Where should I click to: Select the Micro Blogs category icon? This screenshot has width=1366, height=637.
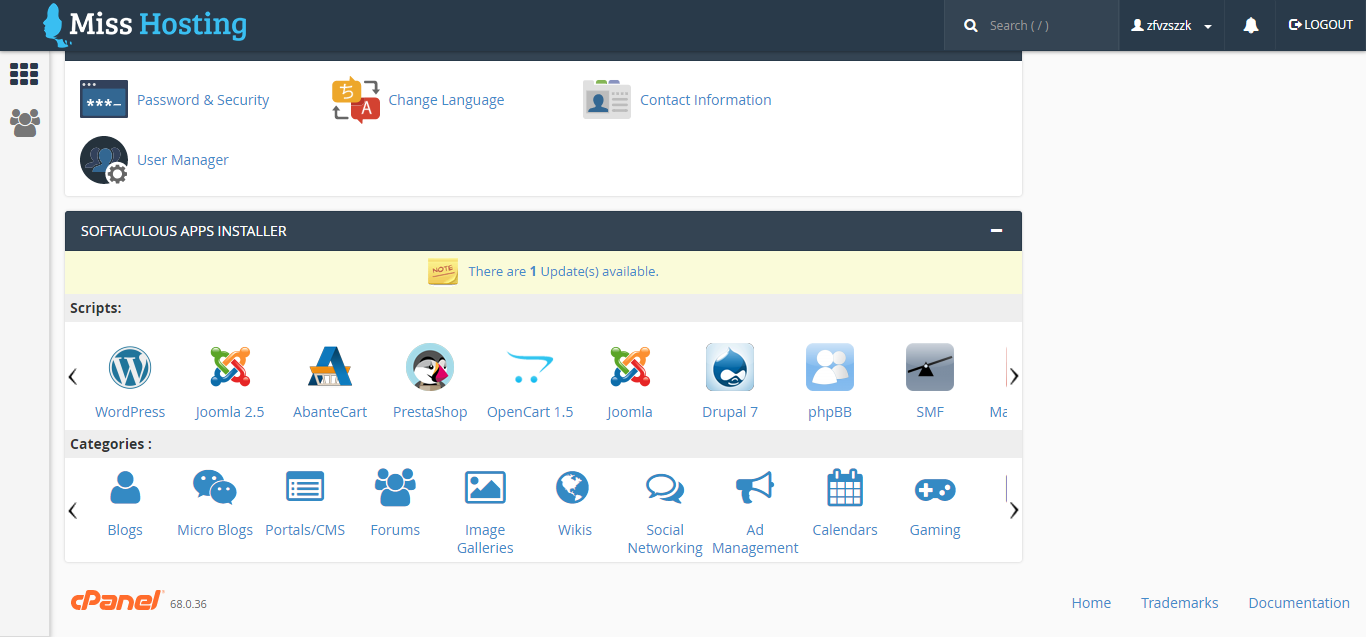[215, 488]
